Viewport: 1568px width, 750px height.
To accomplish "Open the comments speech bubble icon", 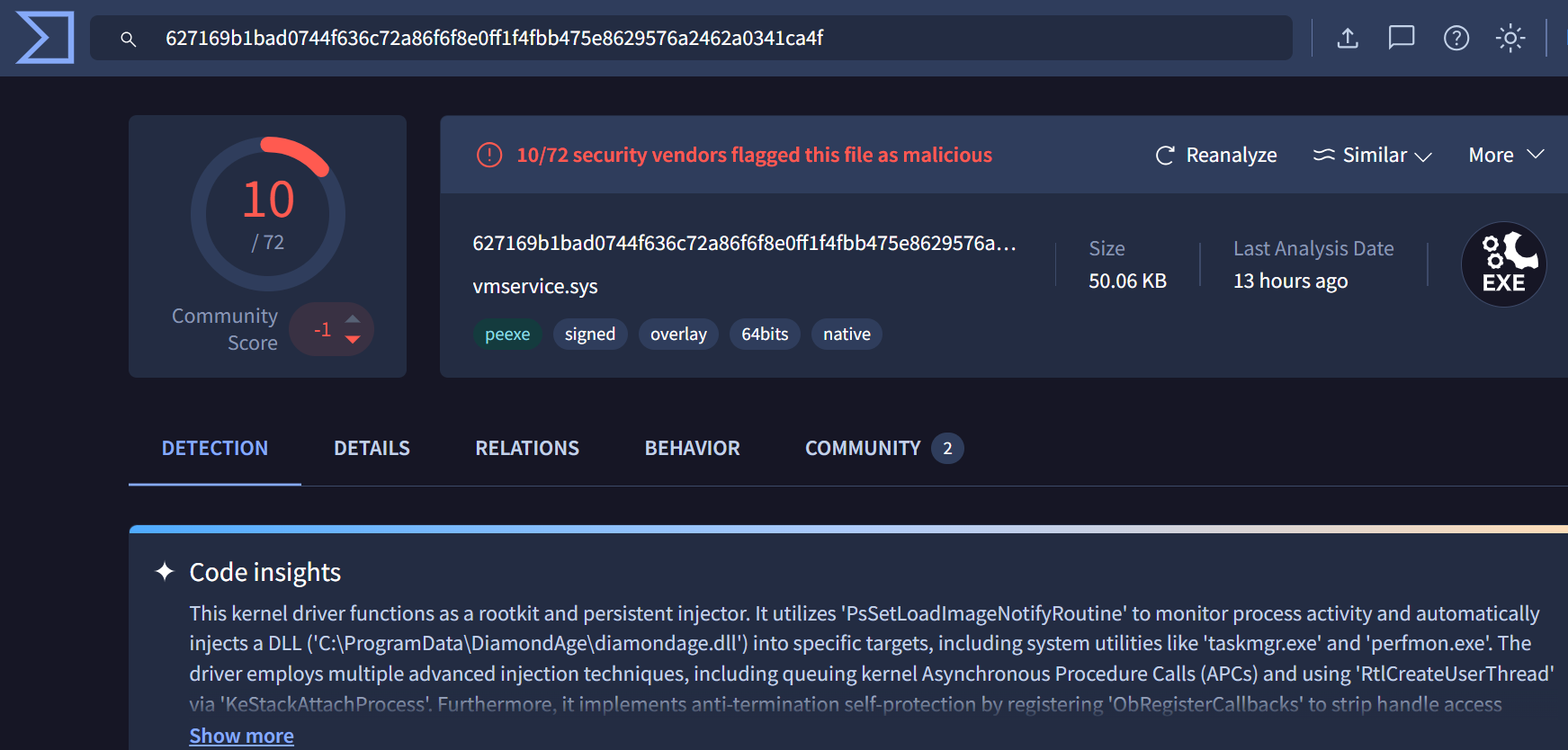I will click(1401, 38).
